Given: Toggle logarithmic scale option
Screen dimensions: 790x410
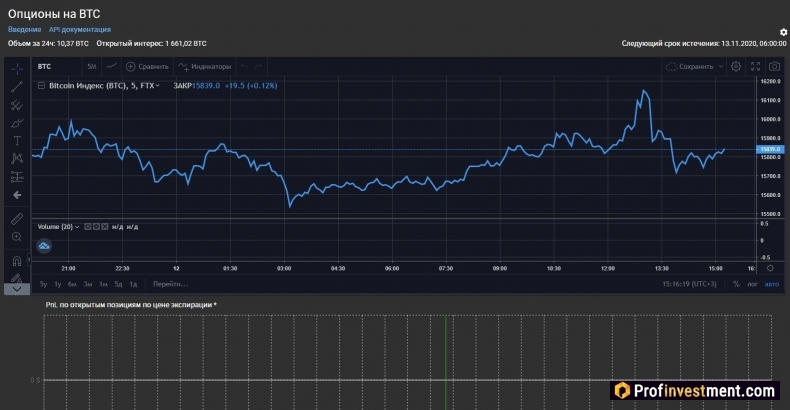Looking at the screenshot, I should (x=752, y=284).
